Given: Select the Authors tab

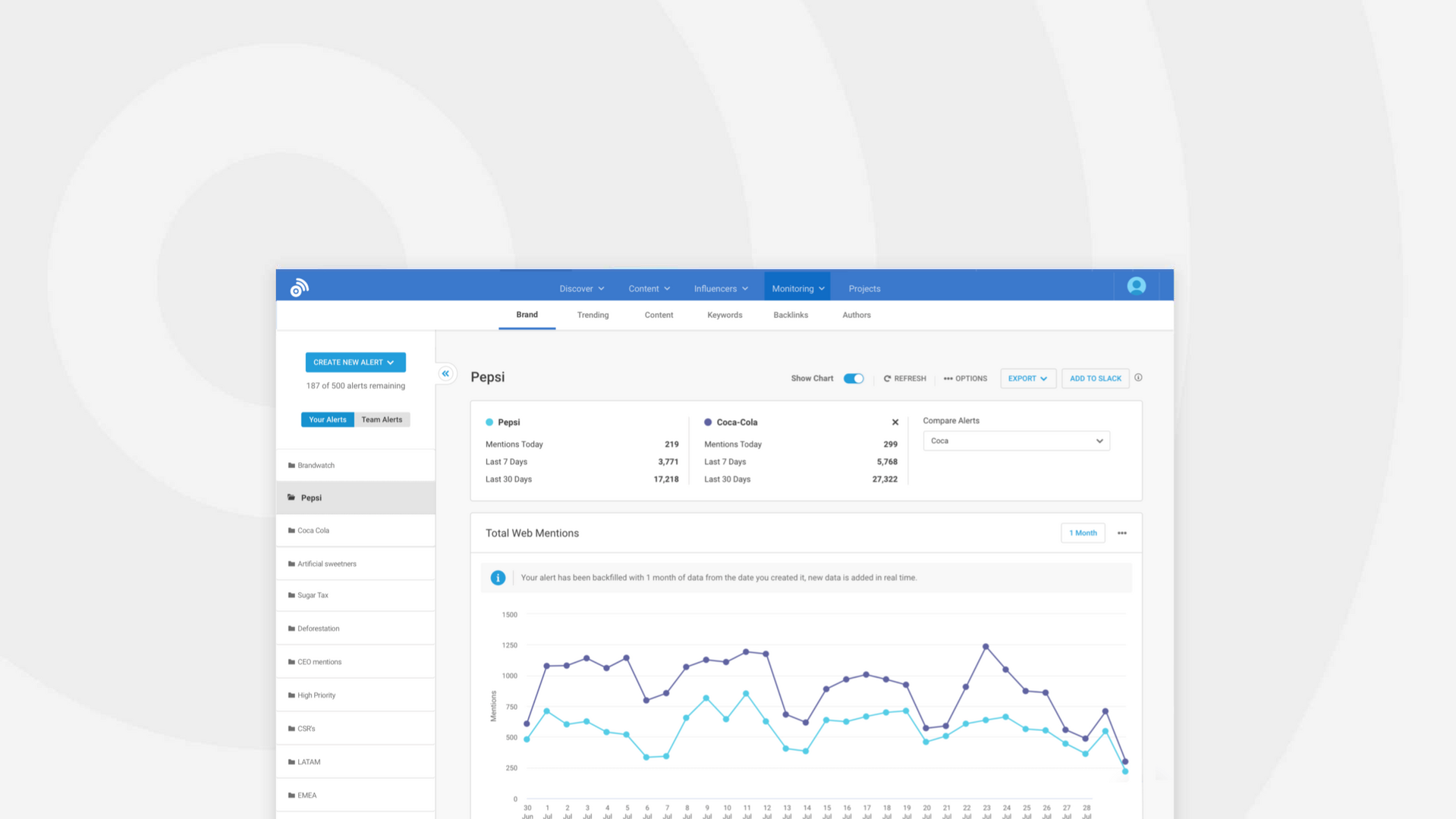Looking at the screenshot, I should point(857,315).
